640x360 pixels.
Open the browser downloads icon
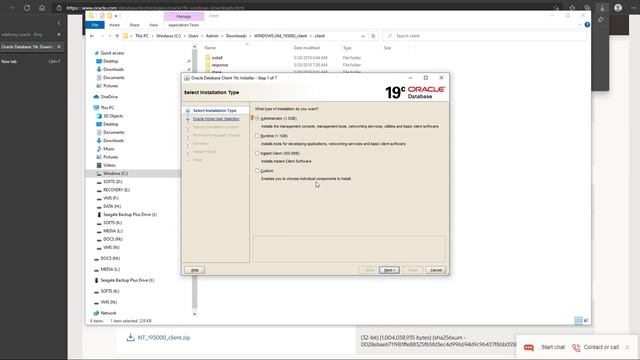[602, 8]
